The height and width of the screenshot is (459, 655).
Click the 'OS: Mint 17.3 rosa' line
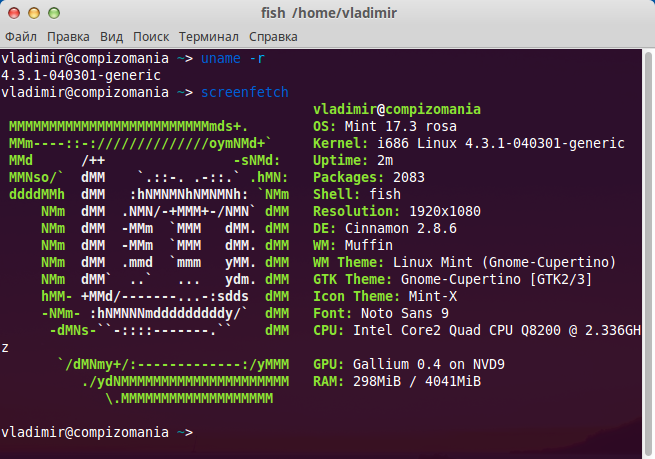click(x=385, y=127)
